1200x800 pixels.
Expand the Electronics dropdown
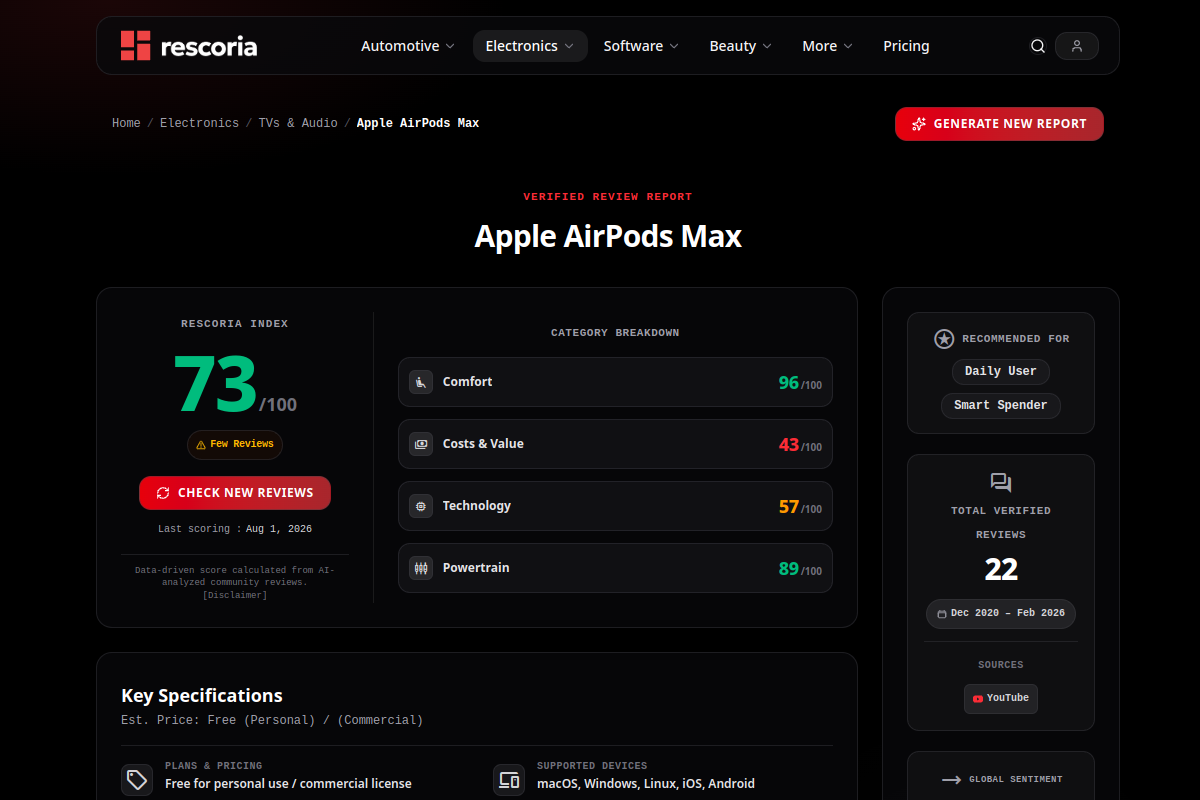[x=530, y=46]
